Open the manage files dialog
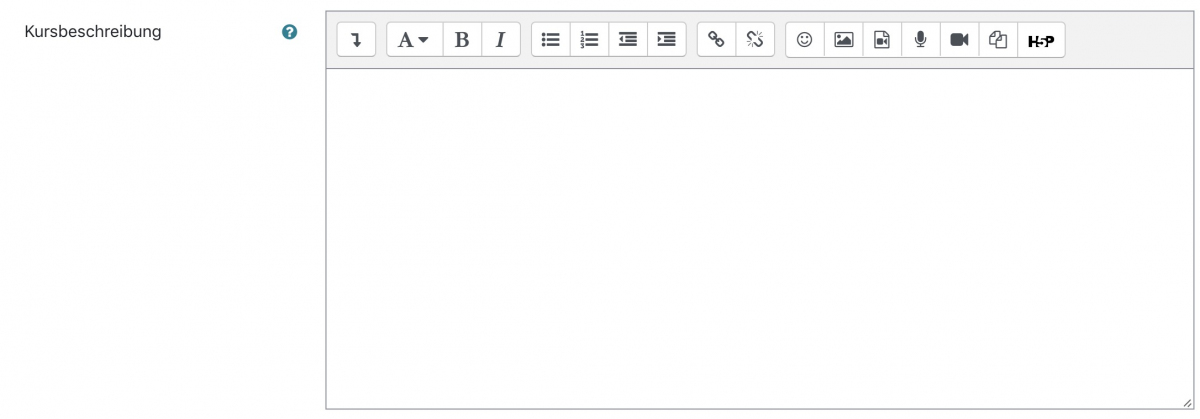The width and height of the screenshot is (1200, 419). (x=998, y=40)
